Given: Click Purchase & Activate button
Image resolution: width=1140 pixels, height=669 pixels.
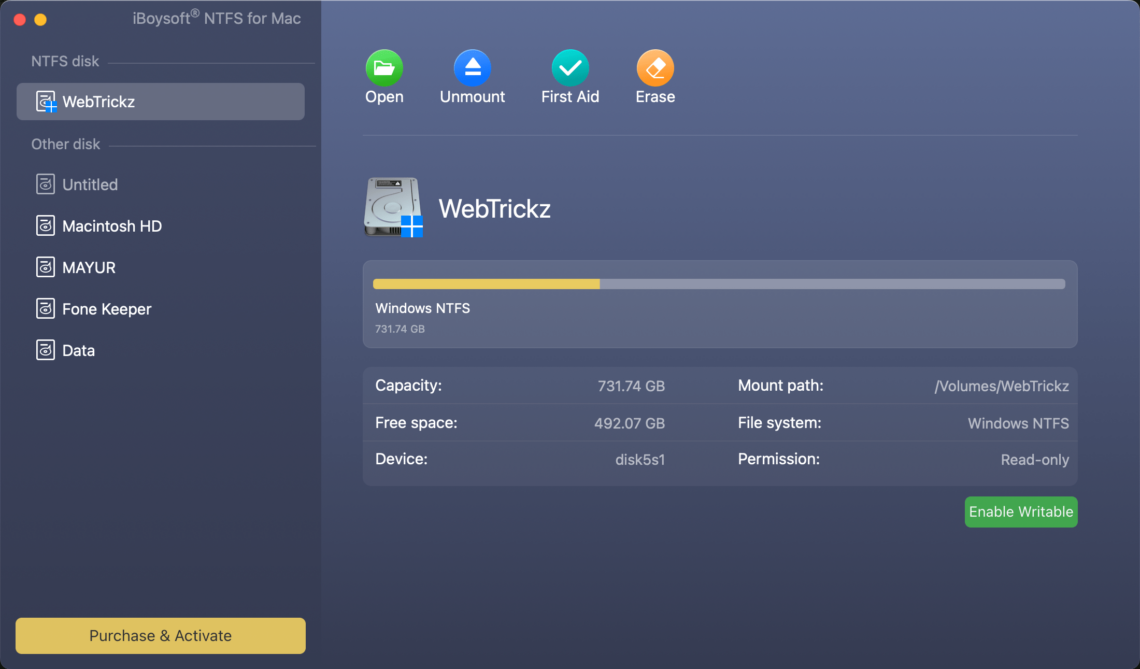Looking at the screenshot, I should (161, 636).
